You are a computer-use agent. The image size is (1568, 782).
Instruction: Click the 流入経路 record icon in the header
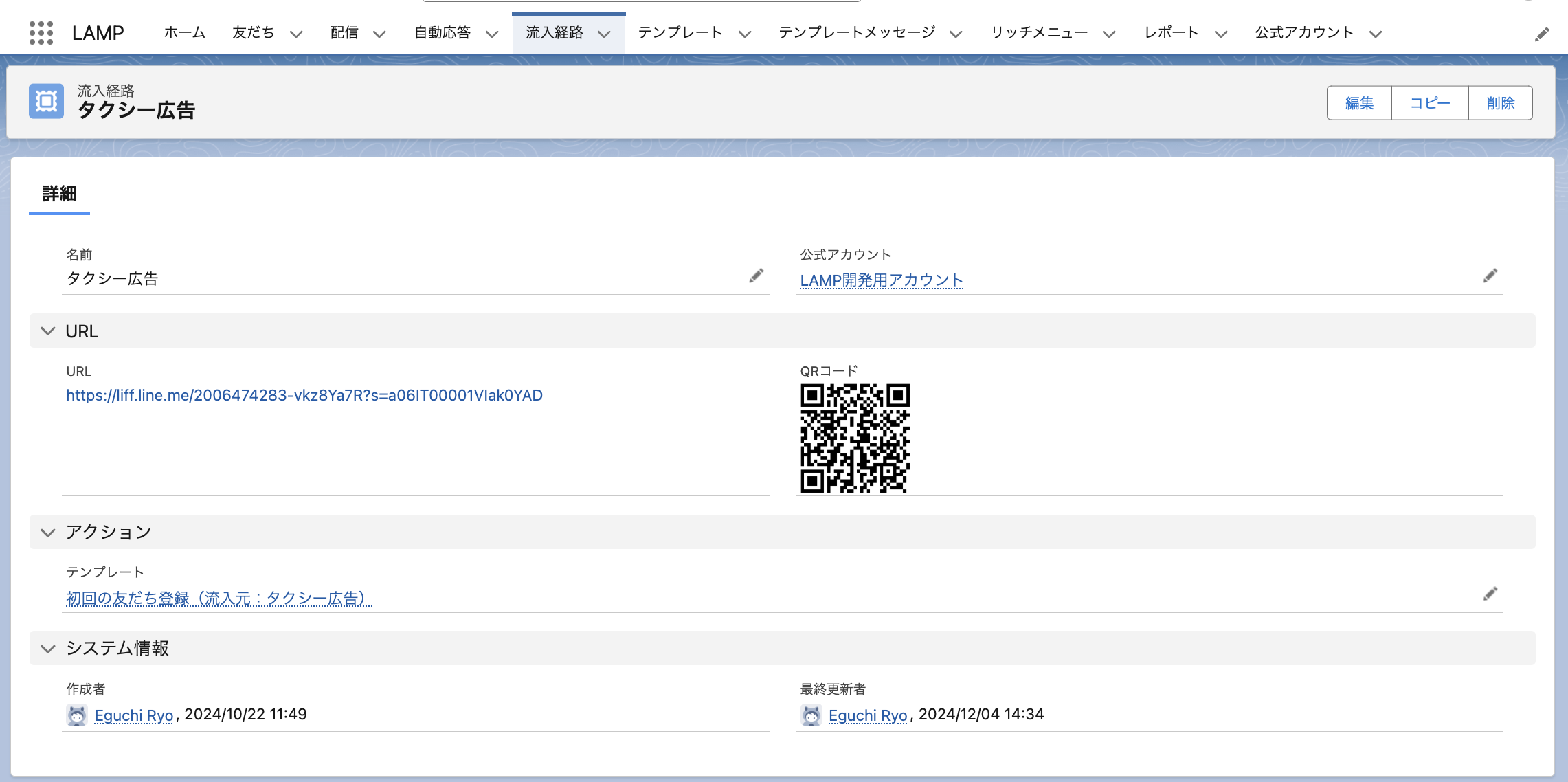pos(46,102)
